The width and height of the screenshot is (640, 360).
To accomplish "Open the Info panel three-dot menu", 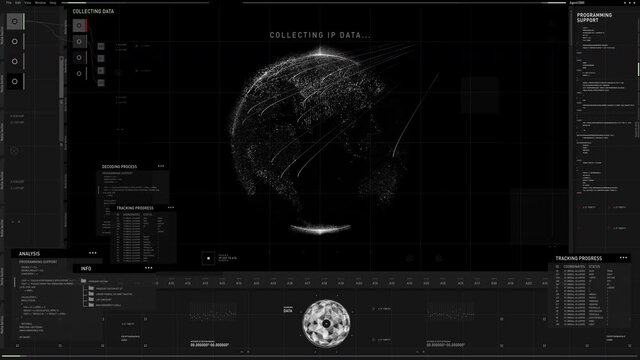I will tap(149, 268).
